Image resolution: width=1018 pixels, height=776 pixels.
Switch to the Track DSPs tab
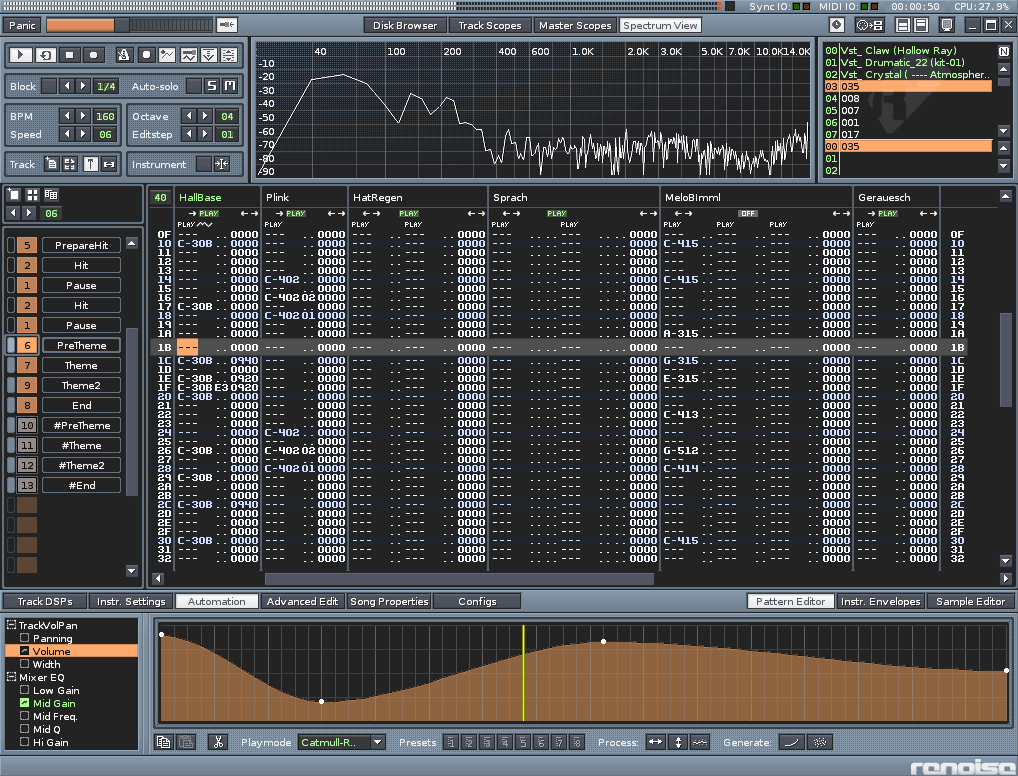[x=45, y=601]
